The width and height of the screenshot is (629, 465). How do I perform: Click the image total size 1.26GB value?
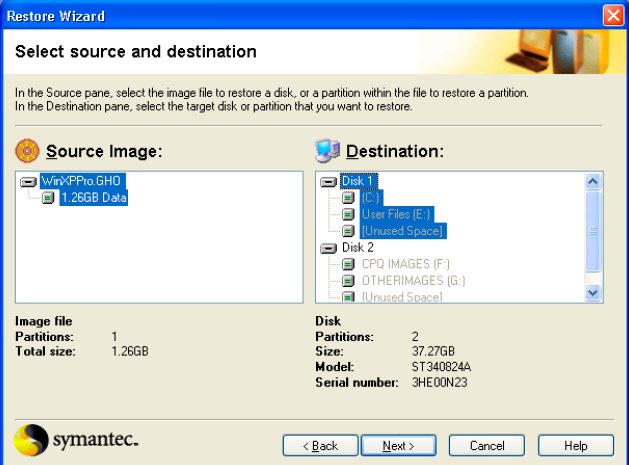click(130, 351)
